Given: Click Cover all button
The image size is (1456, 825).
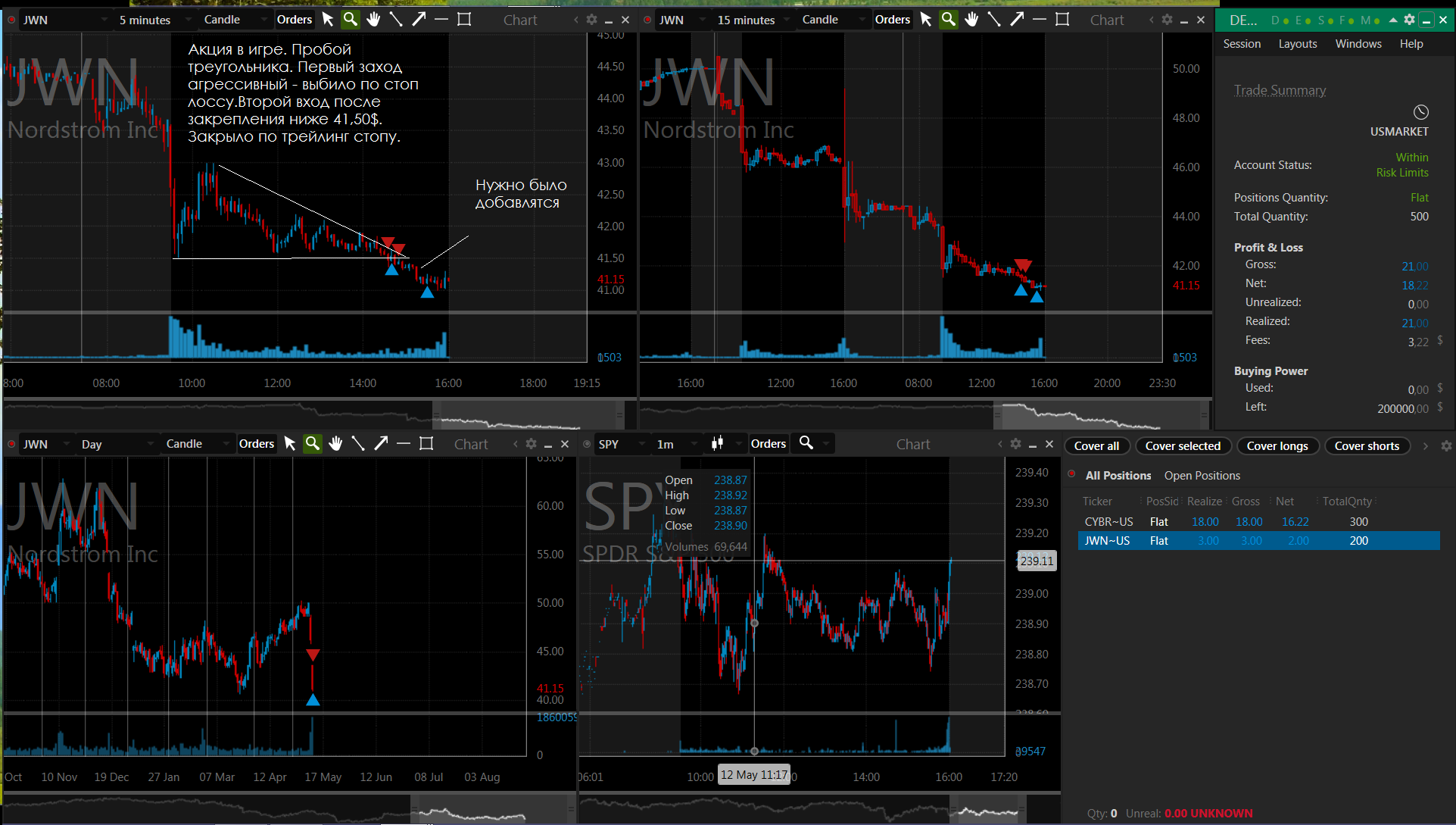Looking at the screenshot, I should pyautogui.click(x=1096, y=446).
